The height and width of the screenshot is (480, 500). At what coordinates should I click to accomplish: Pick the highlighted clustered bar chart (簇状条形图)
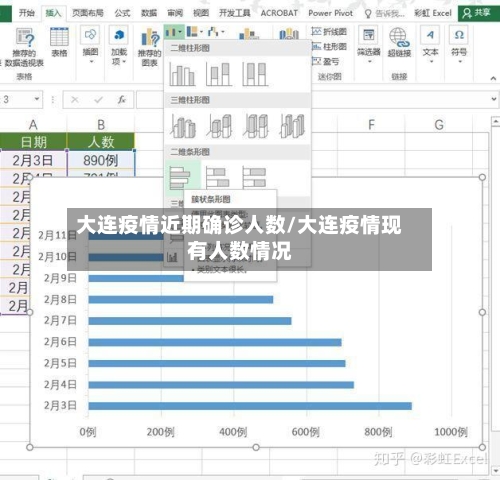182,177
